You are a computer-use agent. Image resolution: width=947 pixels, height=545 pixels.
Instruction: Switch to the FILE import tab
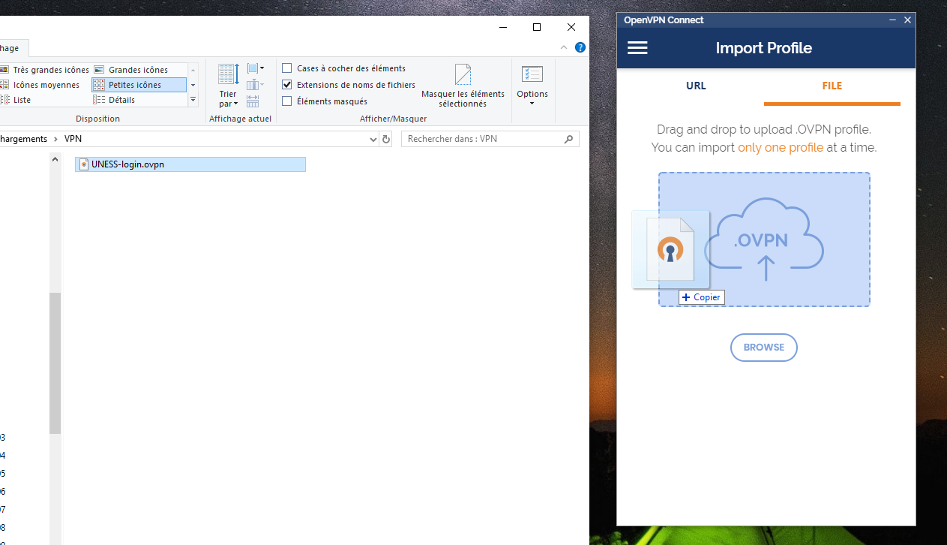click(832, 86)
